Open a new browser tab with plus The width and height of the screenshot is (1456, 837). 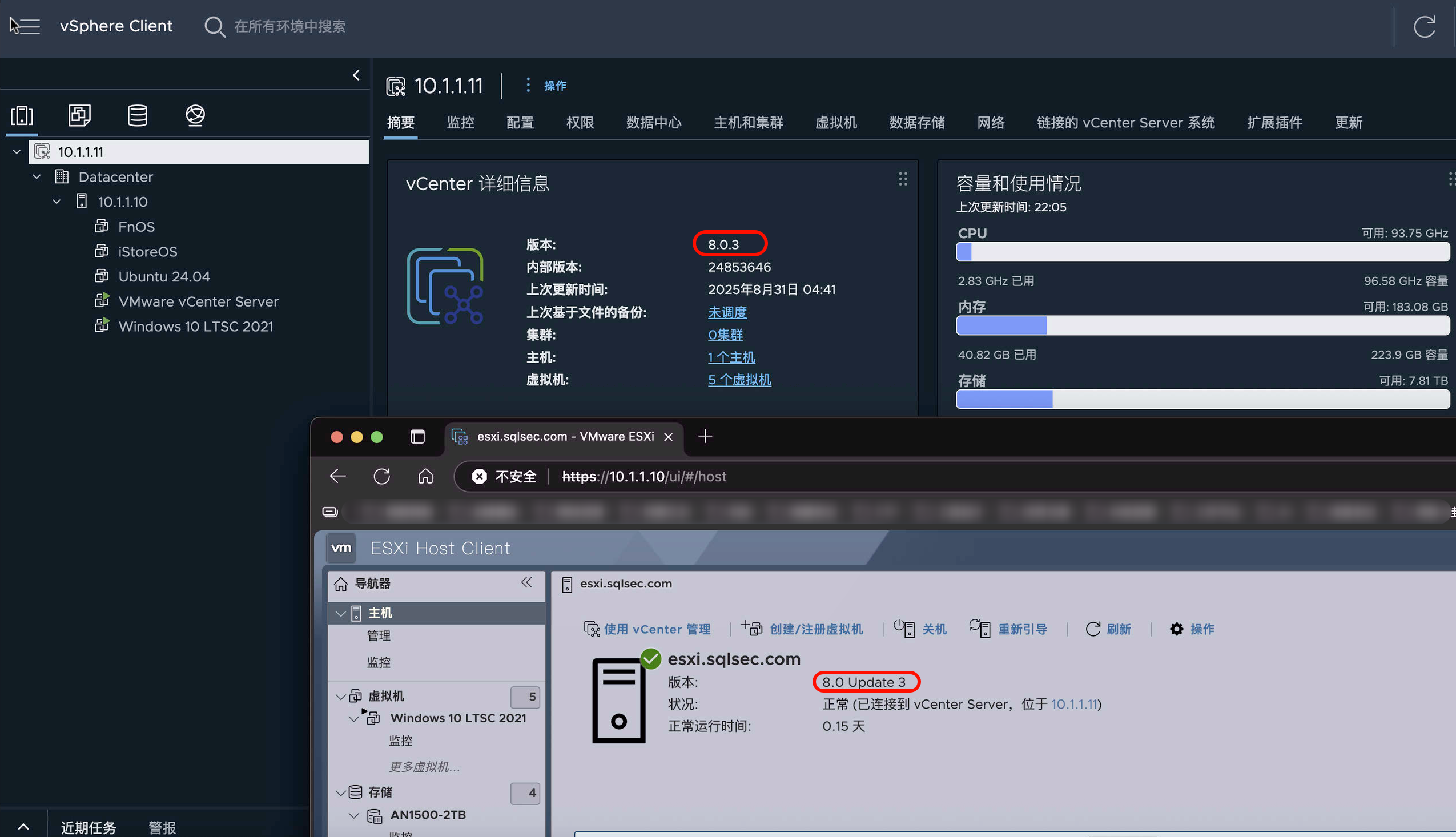coord(705,436)
